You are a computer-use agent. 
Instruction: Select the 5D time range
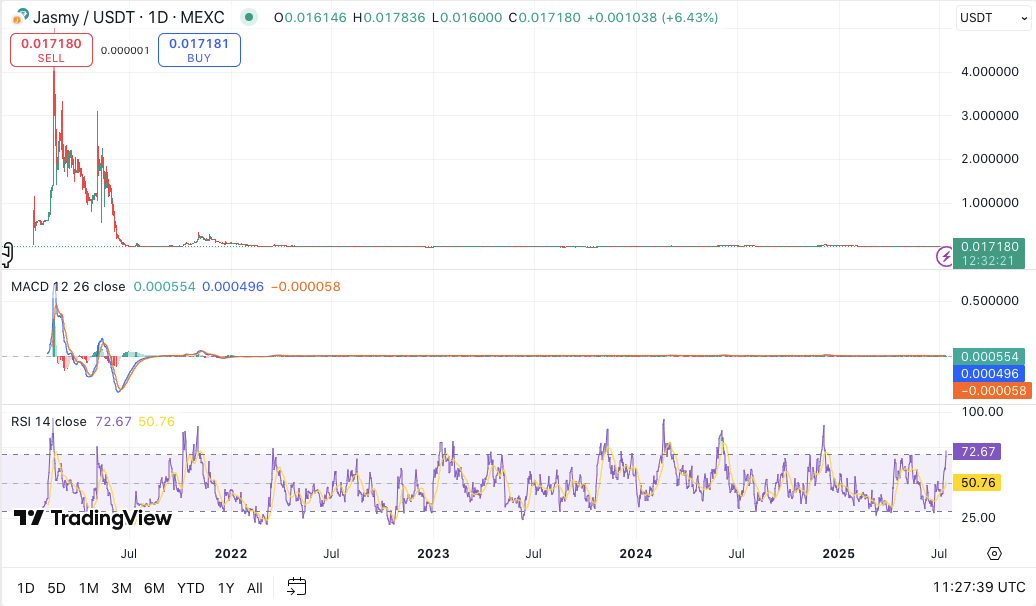click(x=57, y=587)
